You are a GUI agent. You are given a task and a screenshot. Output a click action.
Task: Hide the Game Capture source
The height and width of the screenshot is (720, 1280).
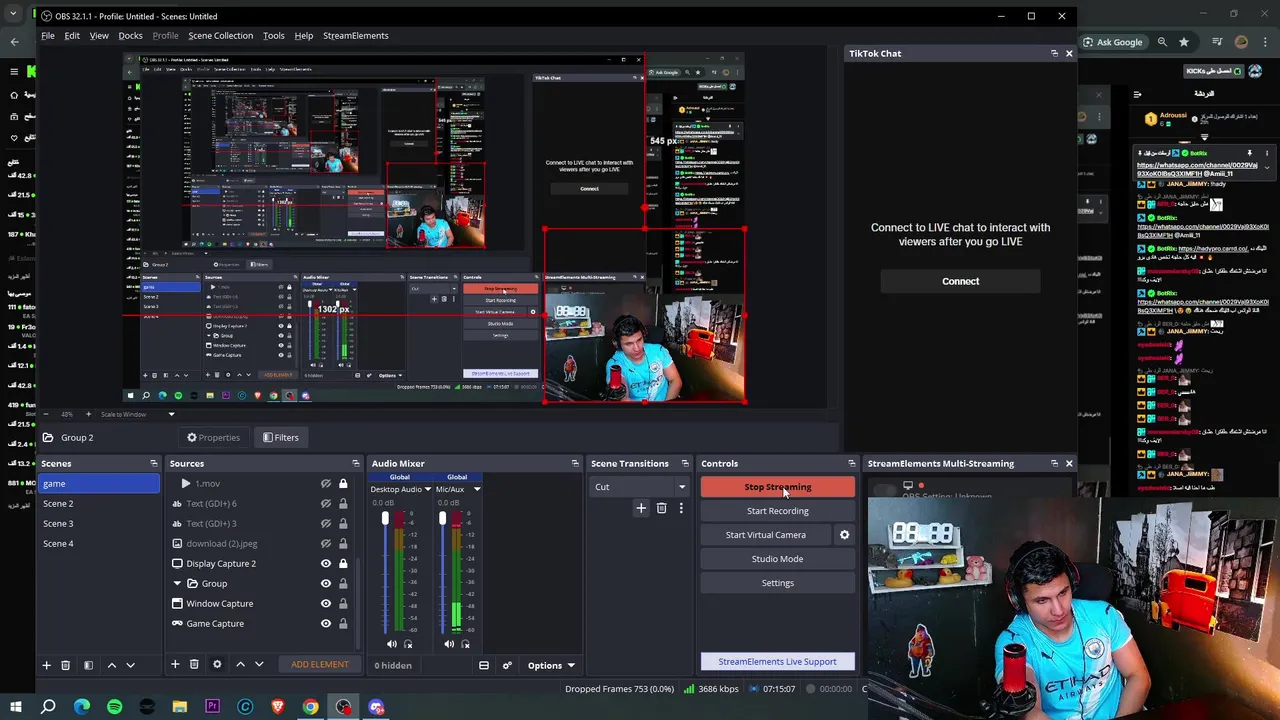[326, 623]
